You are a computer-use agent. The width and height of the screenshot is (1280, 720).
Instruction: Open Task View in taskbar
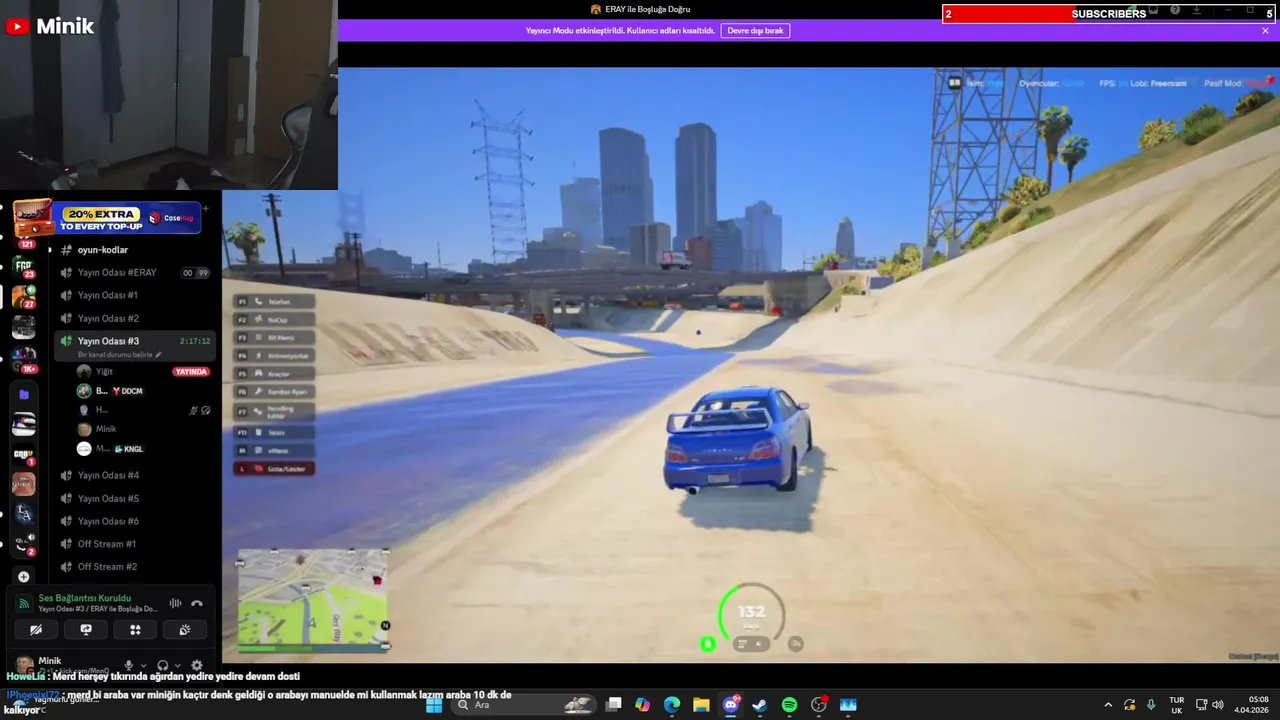(614, 705)
